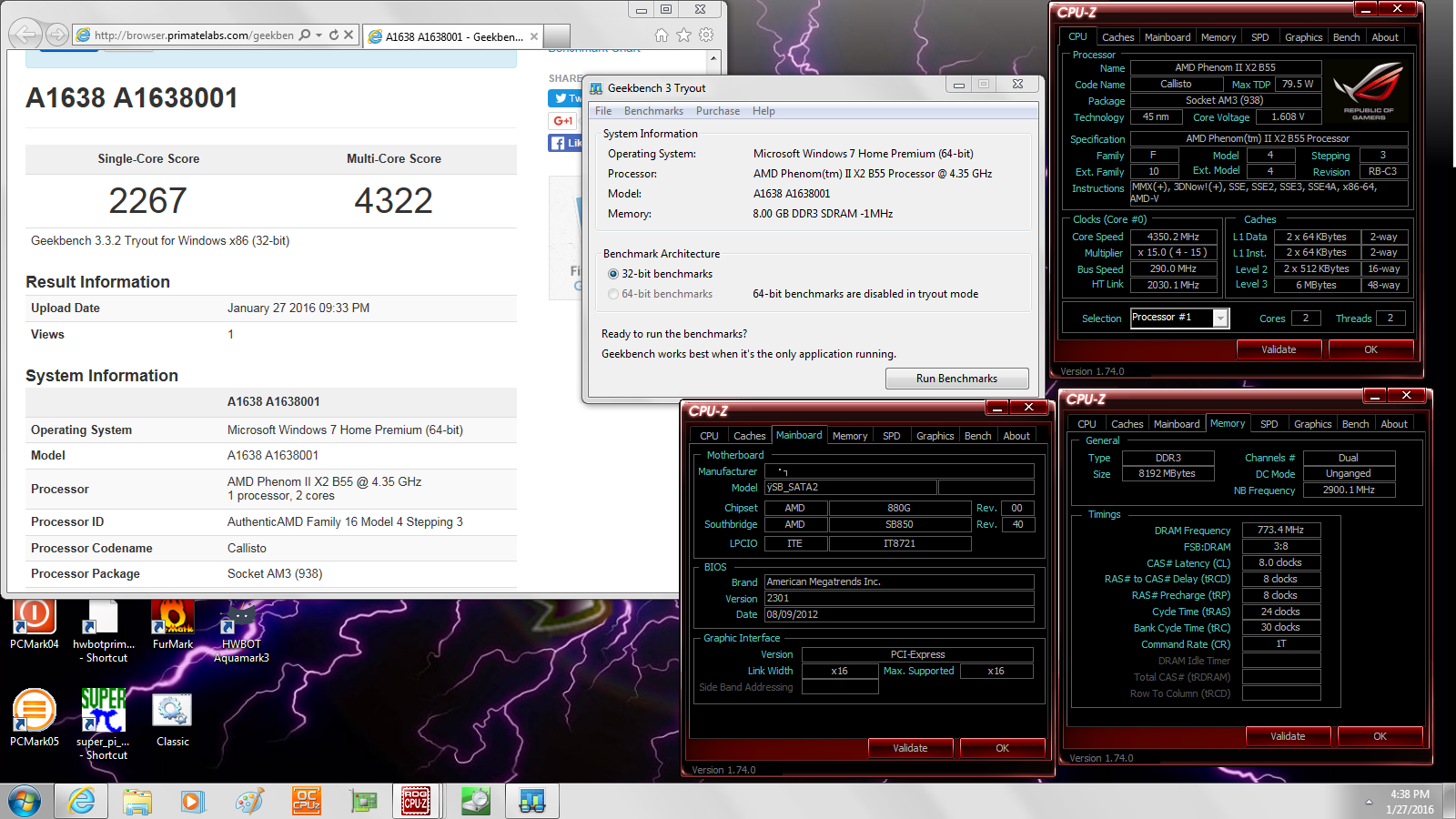Open Paint from taskbar
This screenshot has width=1456, height=819.
click(x=249, y=802)
